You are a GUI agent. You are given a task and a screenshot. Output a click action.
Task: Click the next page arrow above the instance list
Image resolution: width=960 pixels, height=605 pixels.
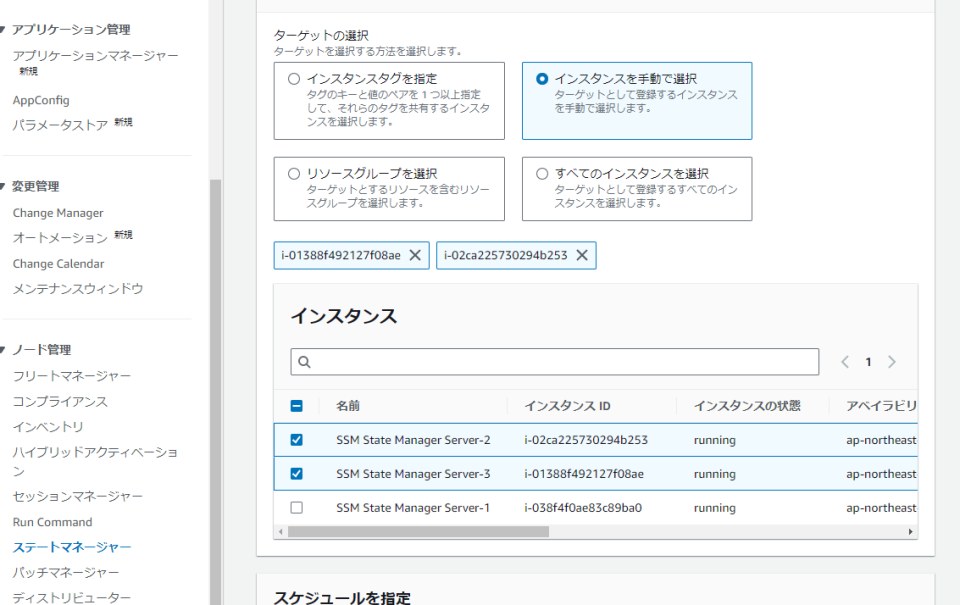(891, 361)
